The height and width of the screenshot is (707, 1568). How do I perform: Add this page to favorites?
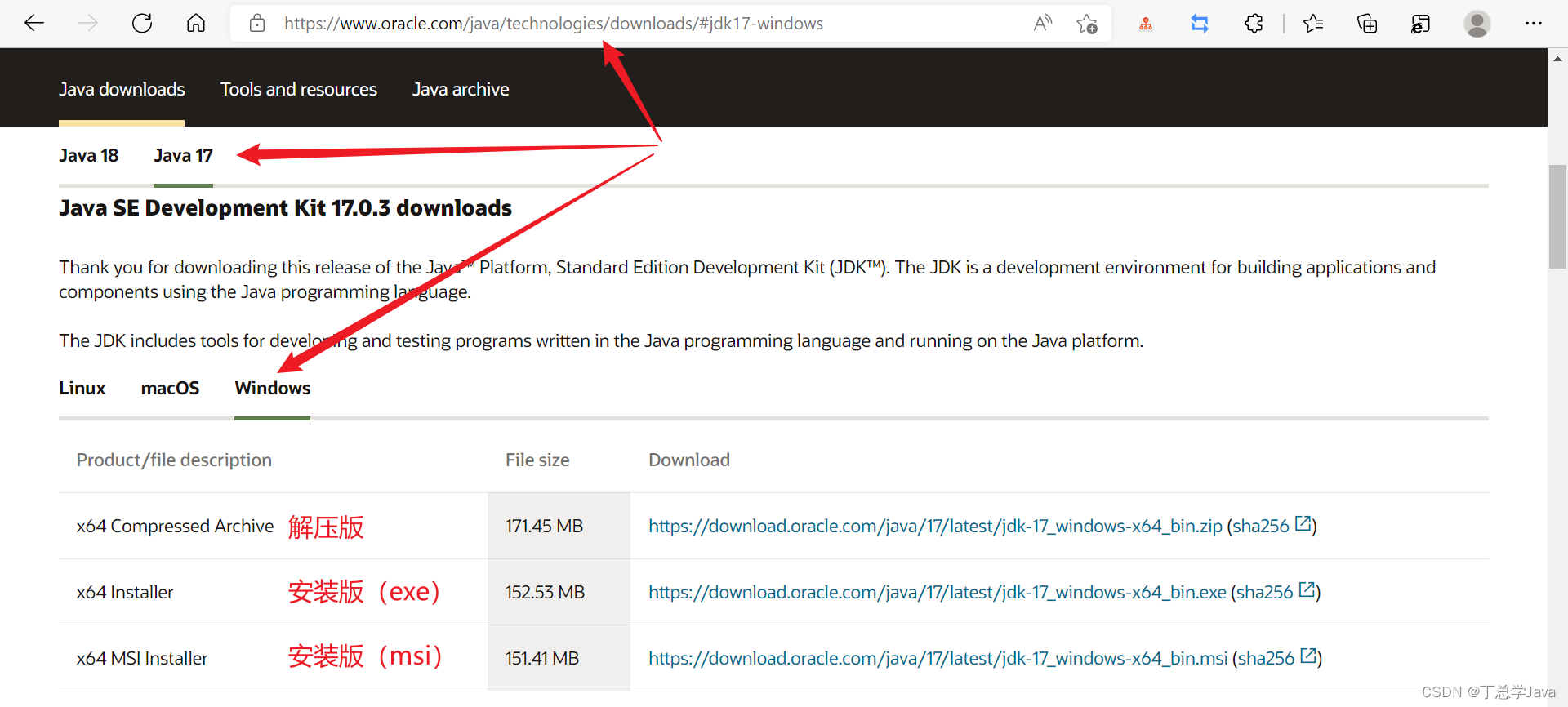click(x=1087, y=24)
